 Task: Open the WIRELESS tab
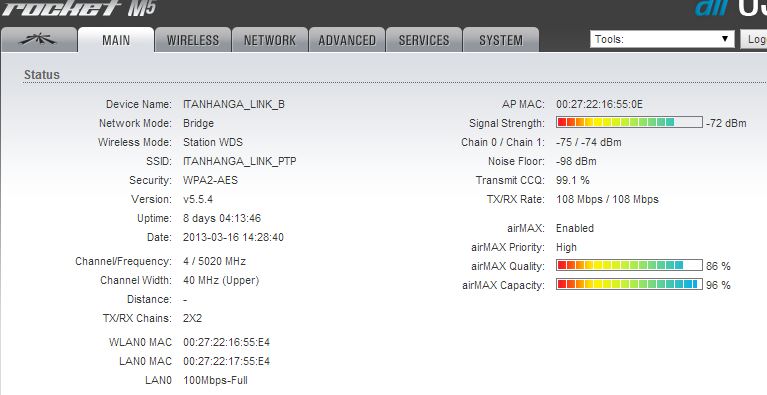pyautogui.click(x=193, y=40)
